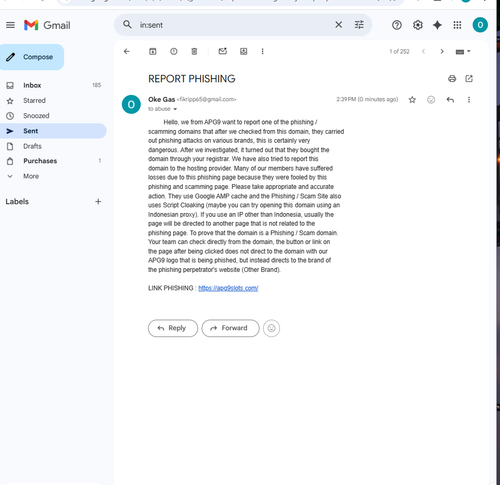Image resolution: width=500 pixels, height=485 pixels.
Task: Add emoji reaction in message header
Action: [431, 100]
